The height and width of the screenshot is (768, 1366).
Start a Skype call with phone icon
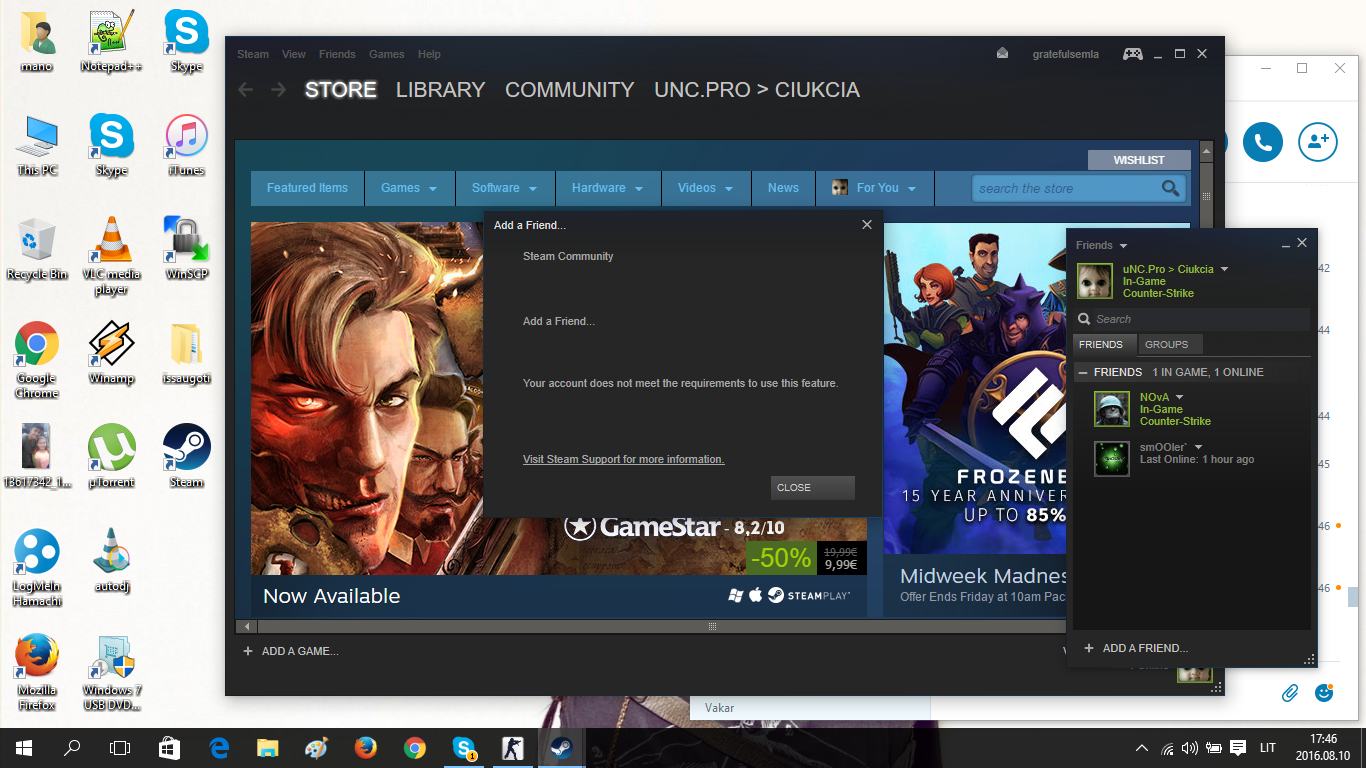[1263, 142]
